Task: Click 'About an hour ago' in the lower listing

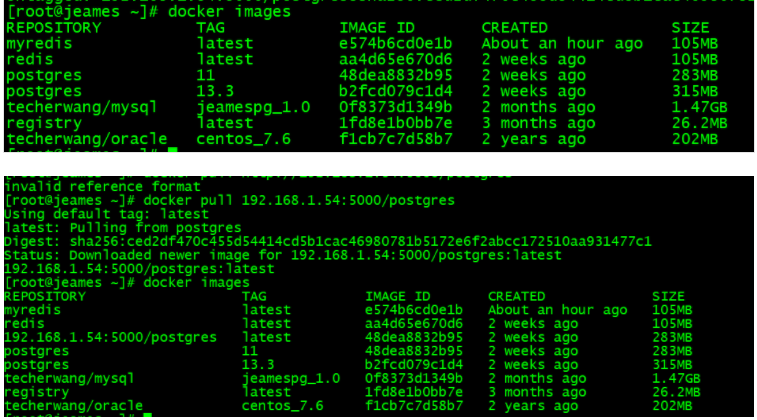Action: (x=558, y=310)
